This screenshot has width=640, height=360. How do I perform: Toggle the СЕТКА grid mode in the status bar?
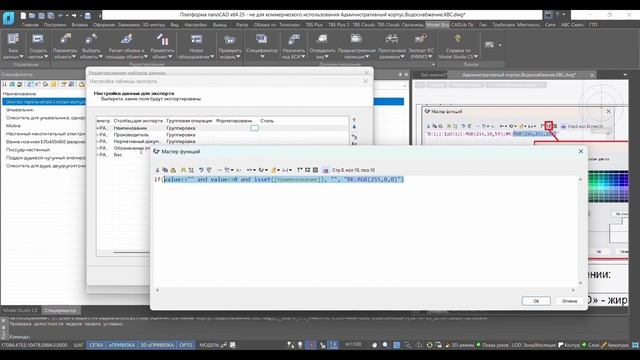[96, 345]
